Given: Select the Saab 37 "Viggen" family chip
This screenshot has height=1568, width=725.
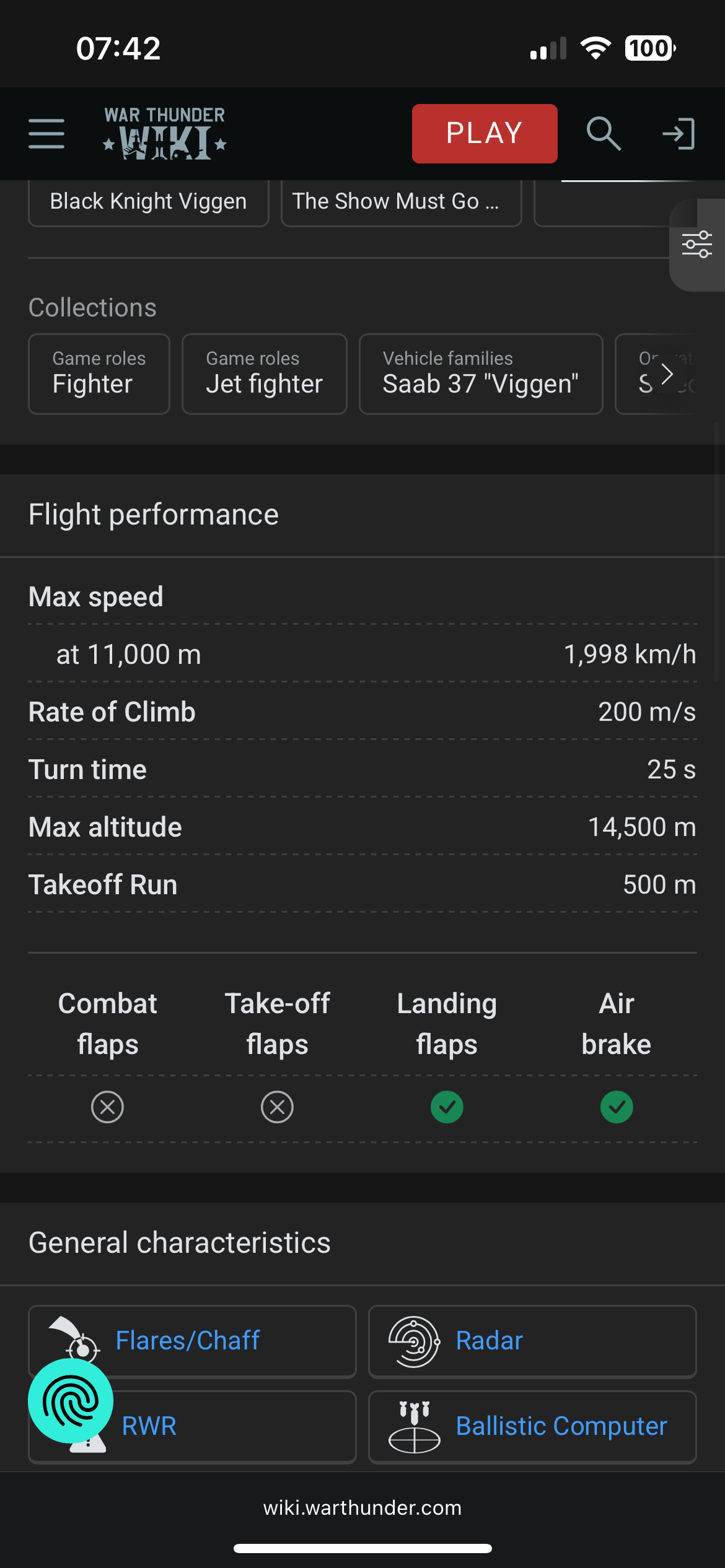Looking at the screenshot, I should (481, 374).
